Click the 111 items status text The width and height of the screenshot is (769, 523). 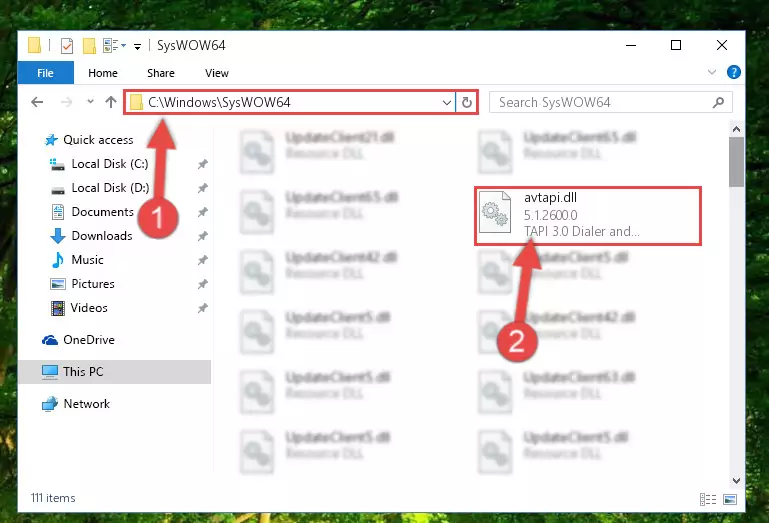(53, 498)
